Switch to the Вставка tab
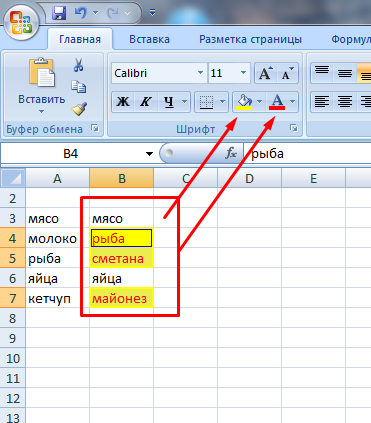 pyautogui.click(x=149, y=39)
